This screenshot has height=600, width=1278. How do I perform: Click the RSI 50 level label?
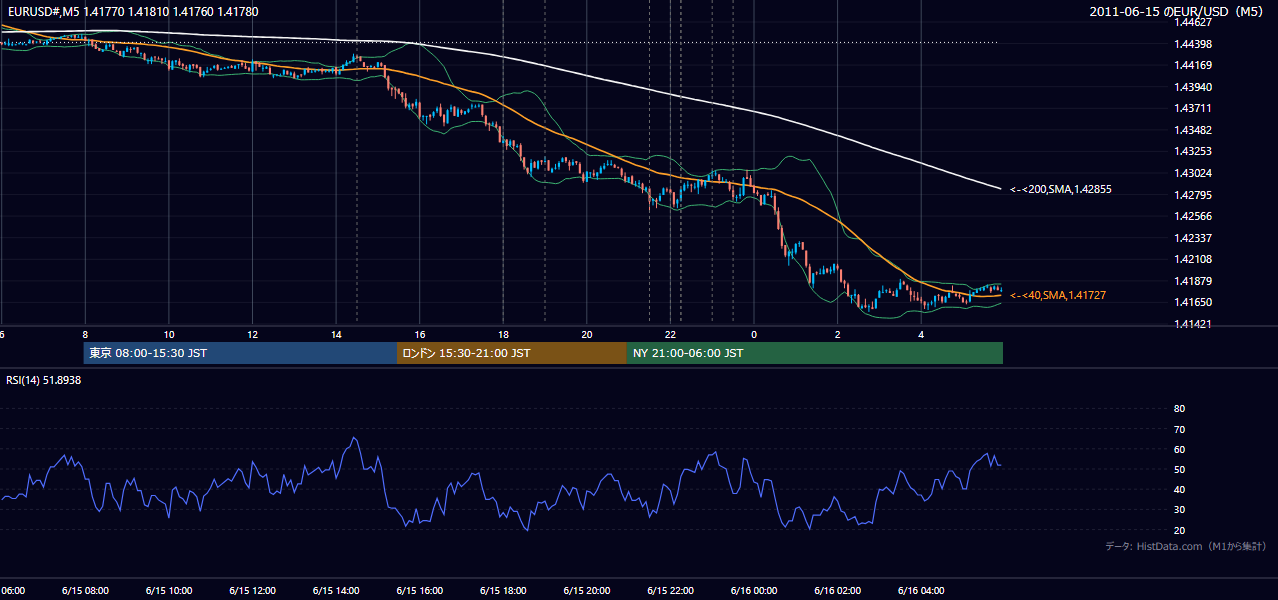pyautogui.click(x=1179, y=470)
